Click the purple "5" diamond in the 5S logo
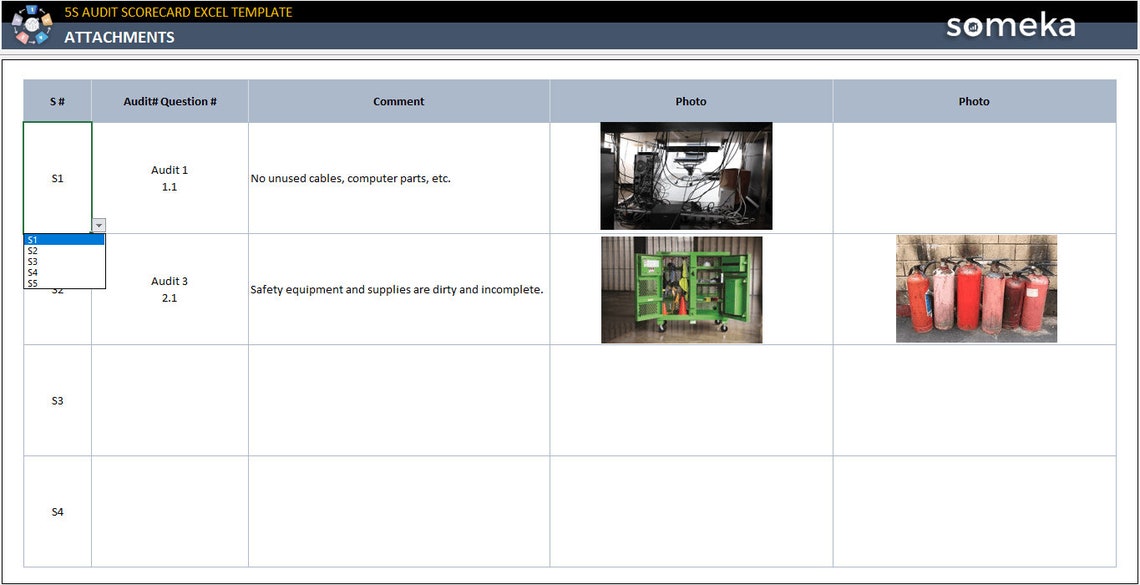Screen dimensions: 1140x585 click(17, 21)
